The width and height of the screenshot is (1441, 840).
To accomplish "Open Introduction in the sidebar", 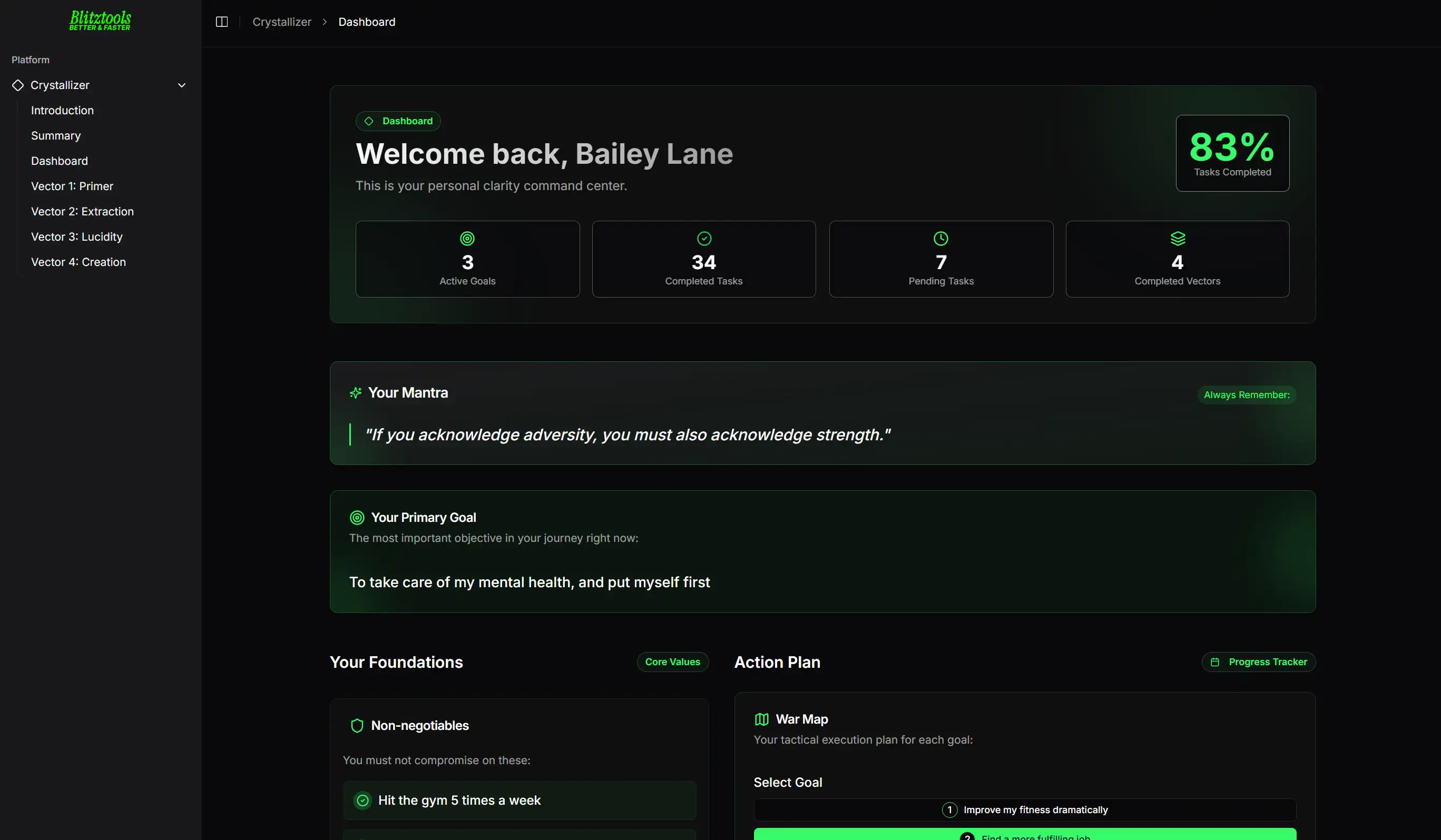I will click(62, 110).
